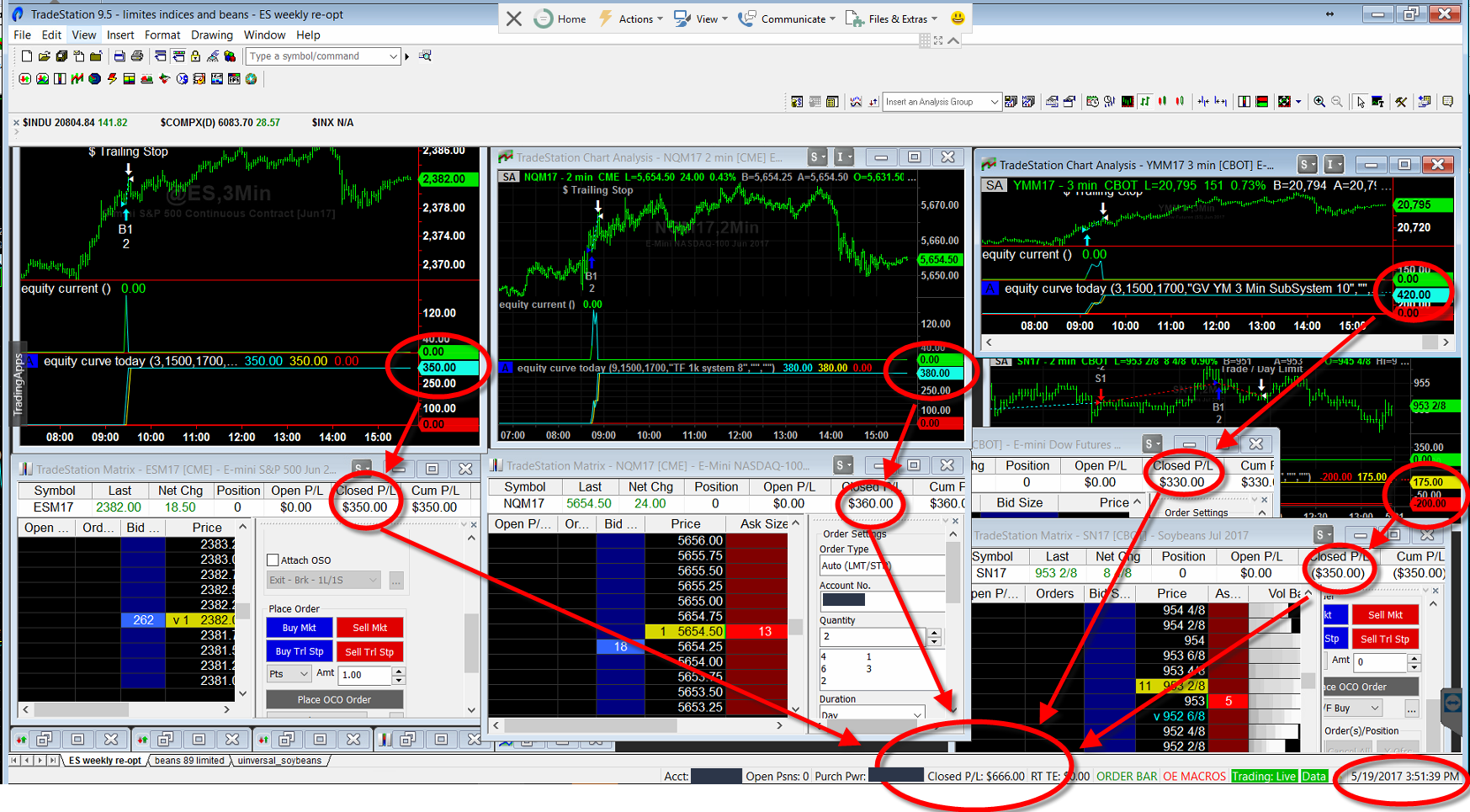Click the blue Buy Mkt button
The image size is (1470, 812).
click(300, 628)
